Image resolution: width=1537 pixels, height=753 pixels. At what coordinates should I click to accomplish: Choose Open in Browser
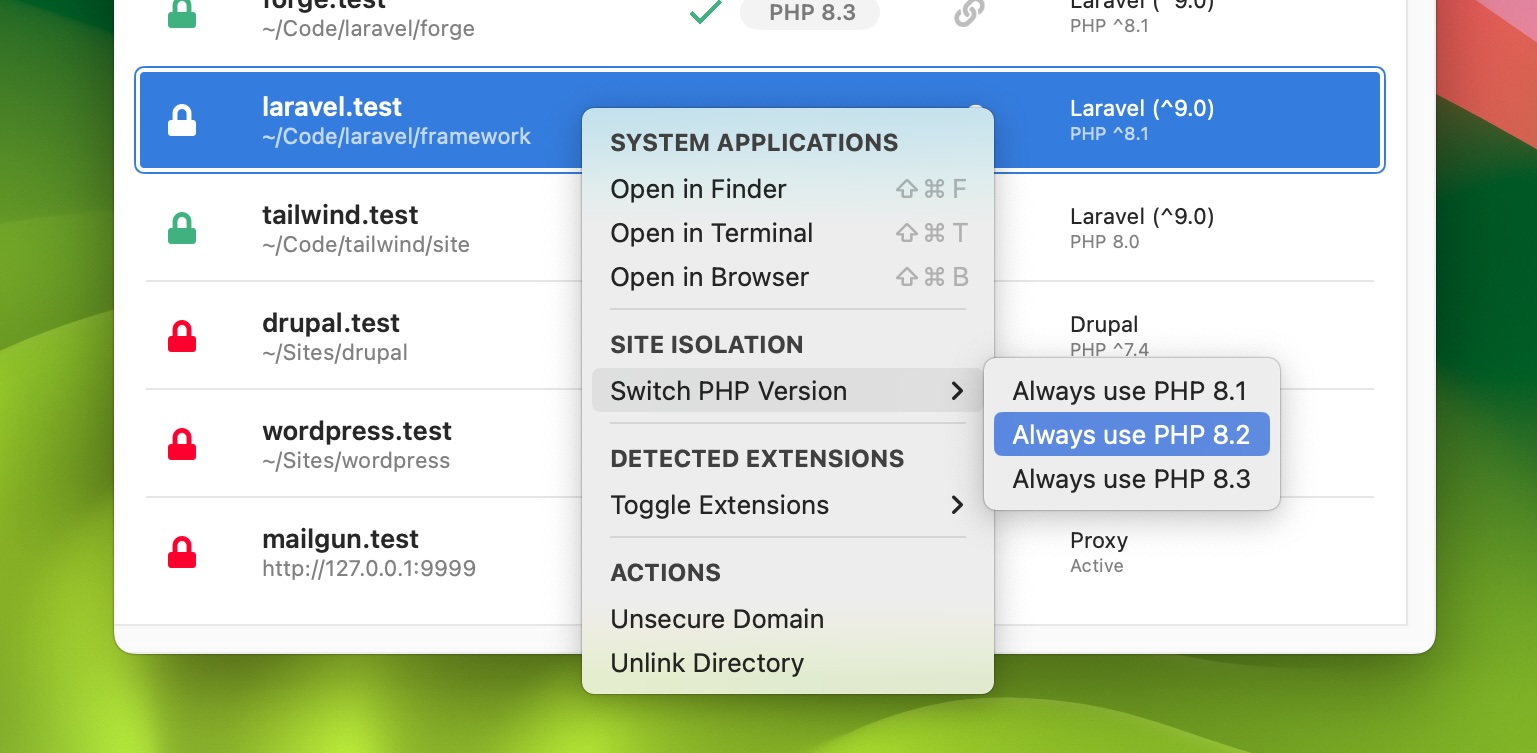pyautogui.click(x=788, y=277)
